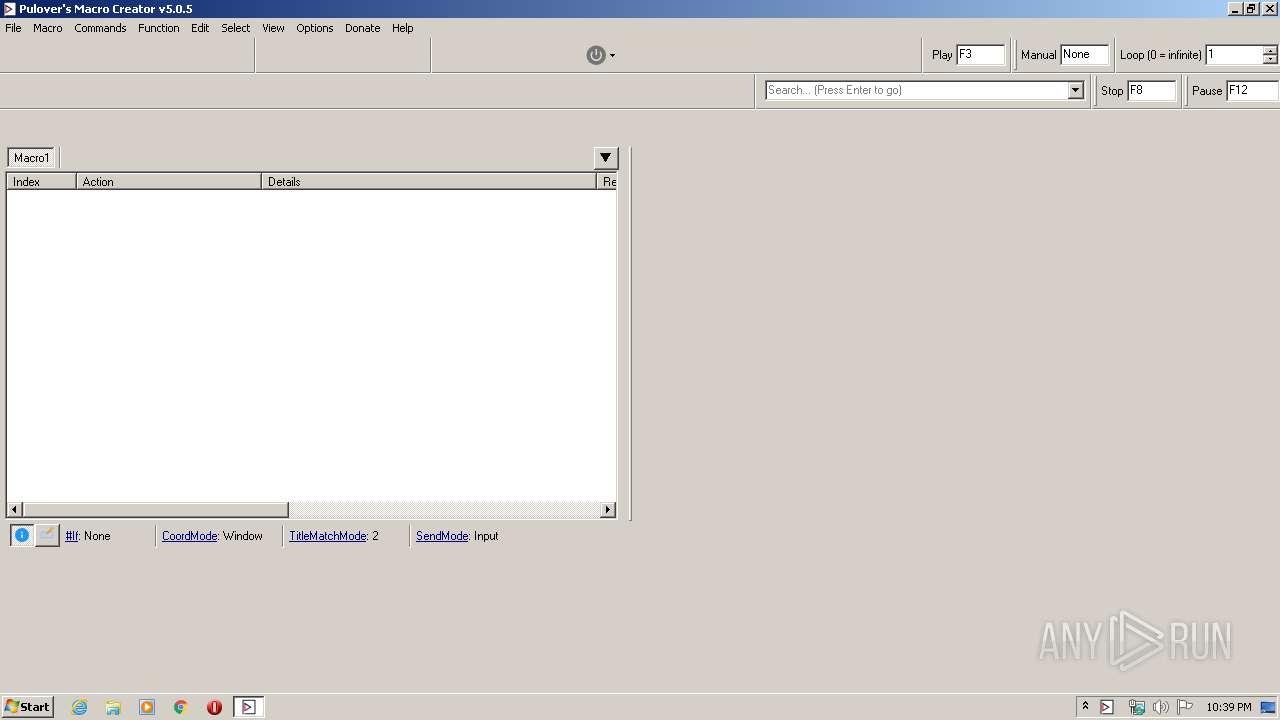Open the File menu
Screen dimensions: 1280x720
click(x=13, y=28)
